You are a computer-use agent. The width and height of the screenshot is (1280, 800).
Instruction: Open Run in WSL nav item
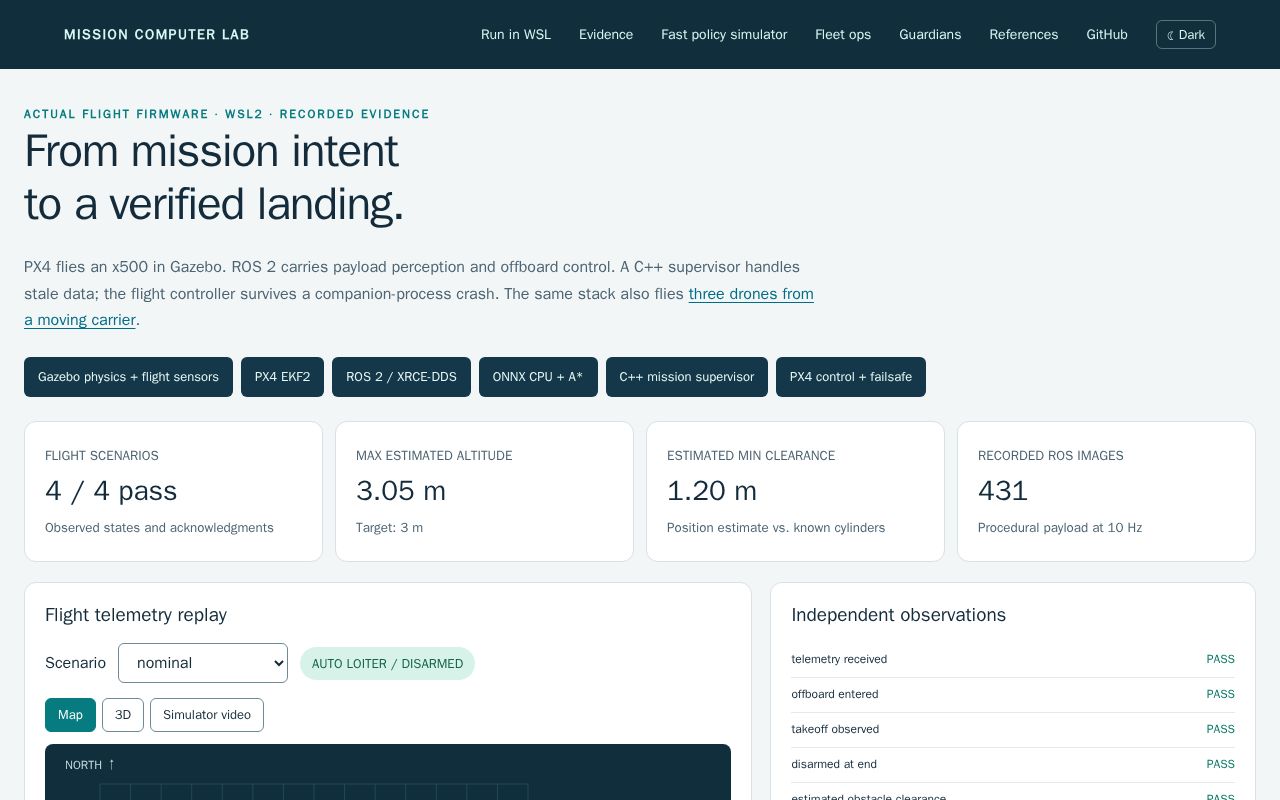pyautogui.click(x=516, y=34)
